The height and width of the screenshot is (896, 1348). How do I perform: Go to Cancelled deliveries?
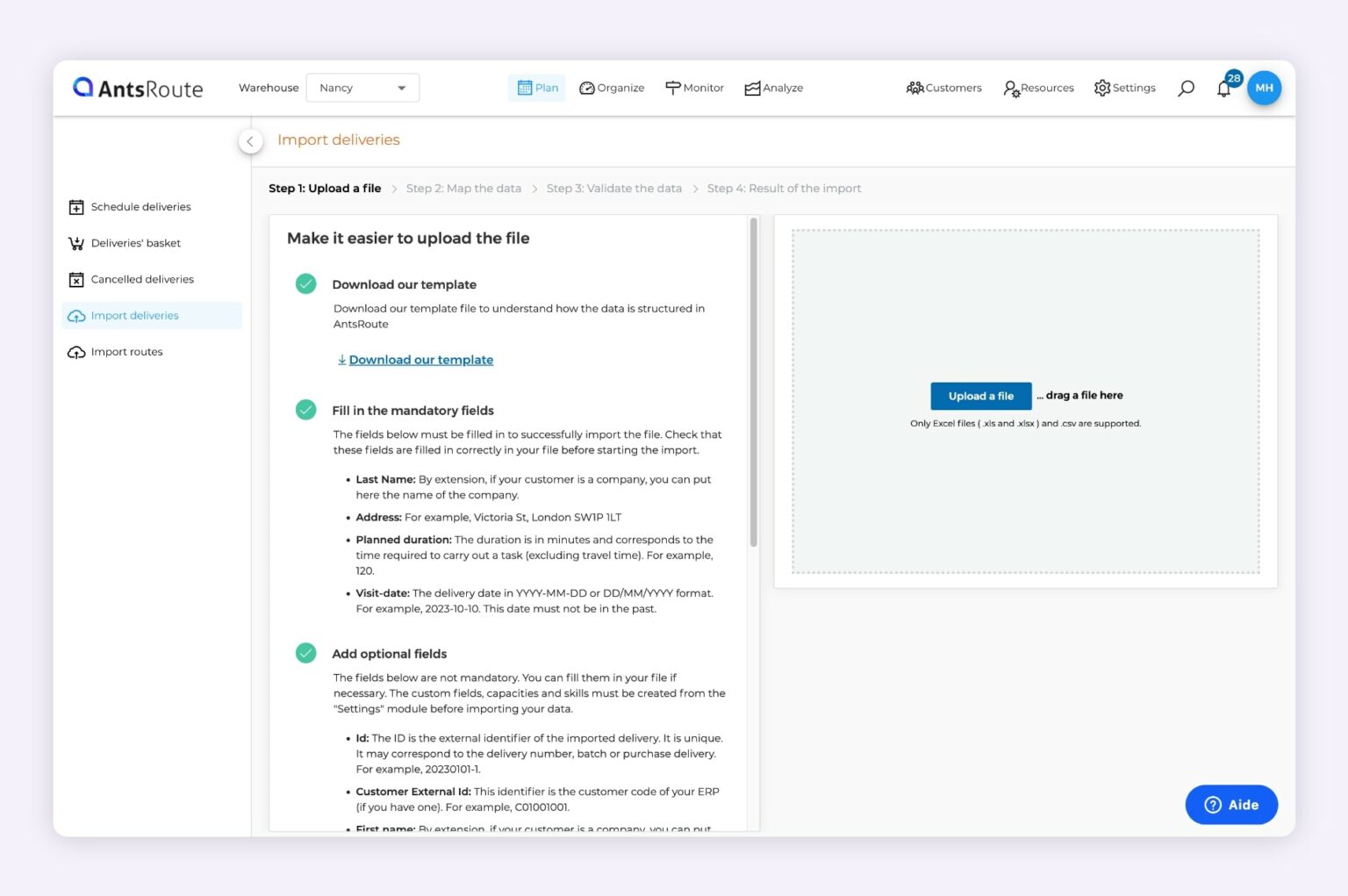point(141,279)
